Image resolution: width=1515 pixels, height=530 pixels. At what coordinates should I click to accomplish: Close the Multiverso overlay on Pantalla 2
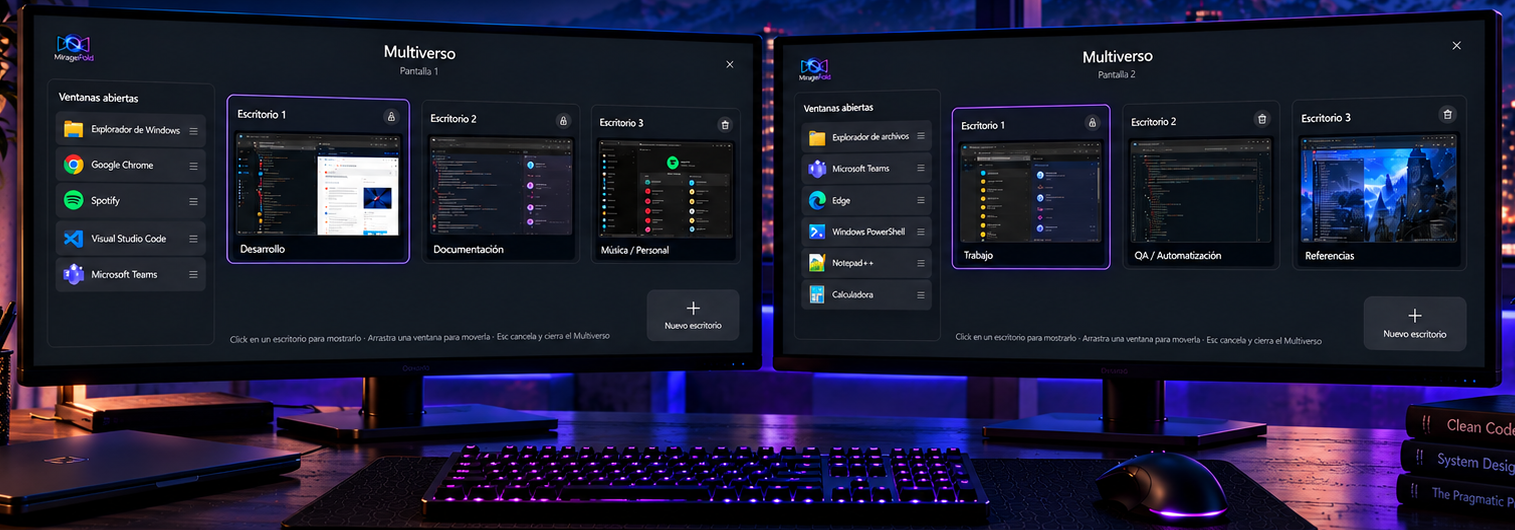[1456, 45]
